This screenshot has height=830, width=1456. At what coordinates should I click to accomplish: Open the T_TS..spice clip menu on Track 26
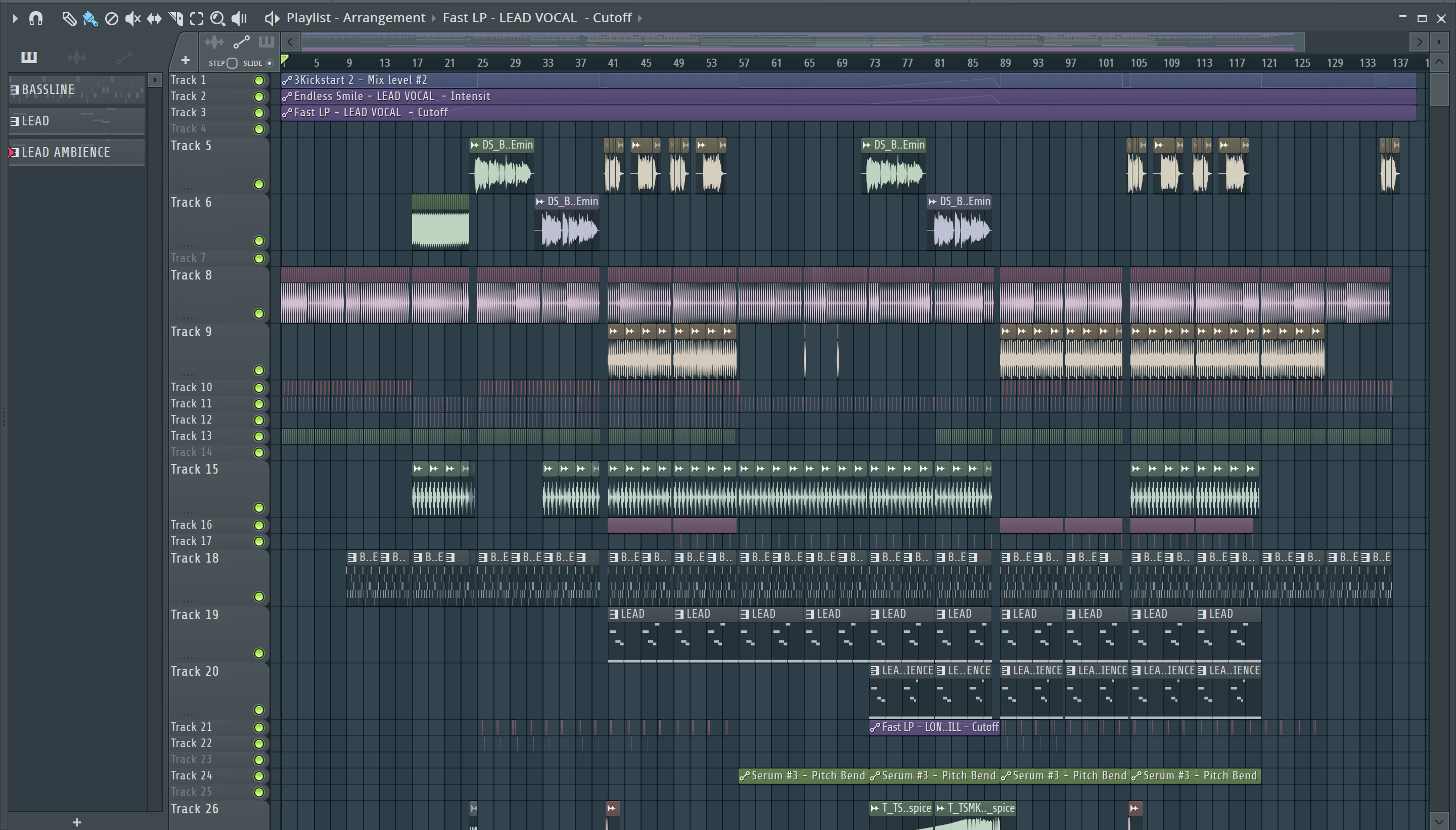pyautogui.click(x=875, y=808)
